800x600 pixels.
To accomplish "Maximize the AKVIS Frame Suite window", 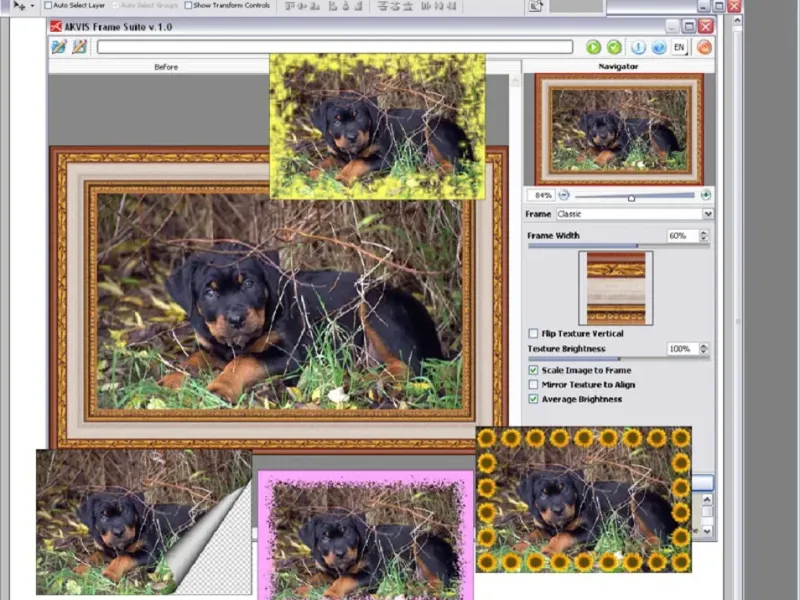I will [689, 26].
